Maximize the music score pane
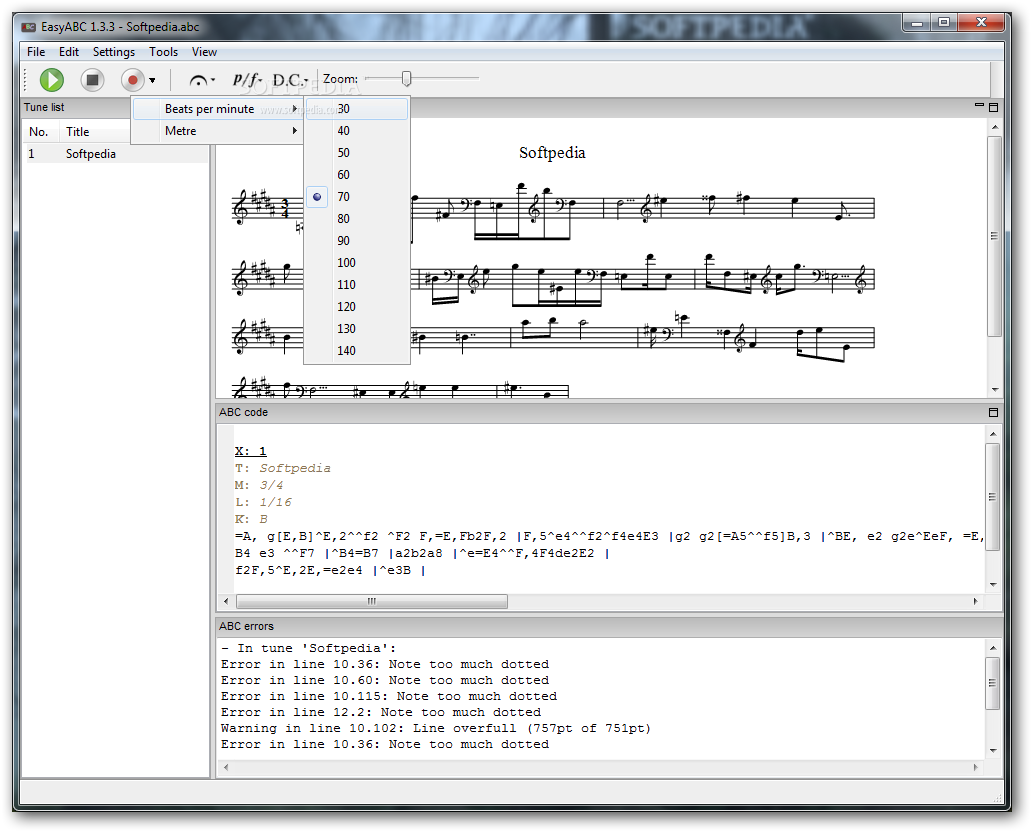 tap(994, 107)
